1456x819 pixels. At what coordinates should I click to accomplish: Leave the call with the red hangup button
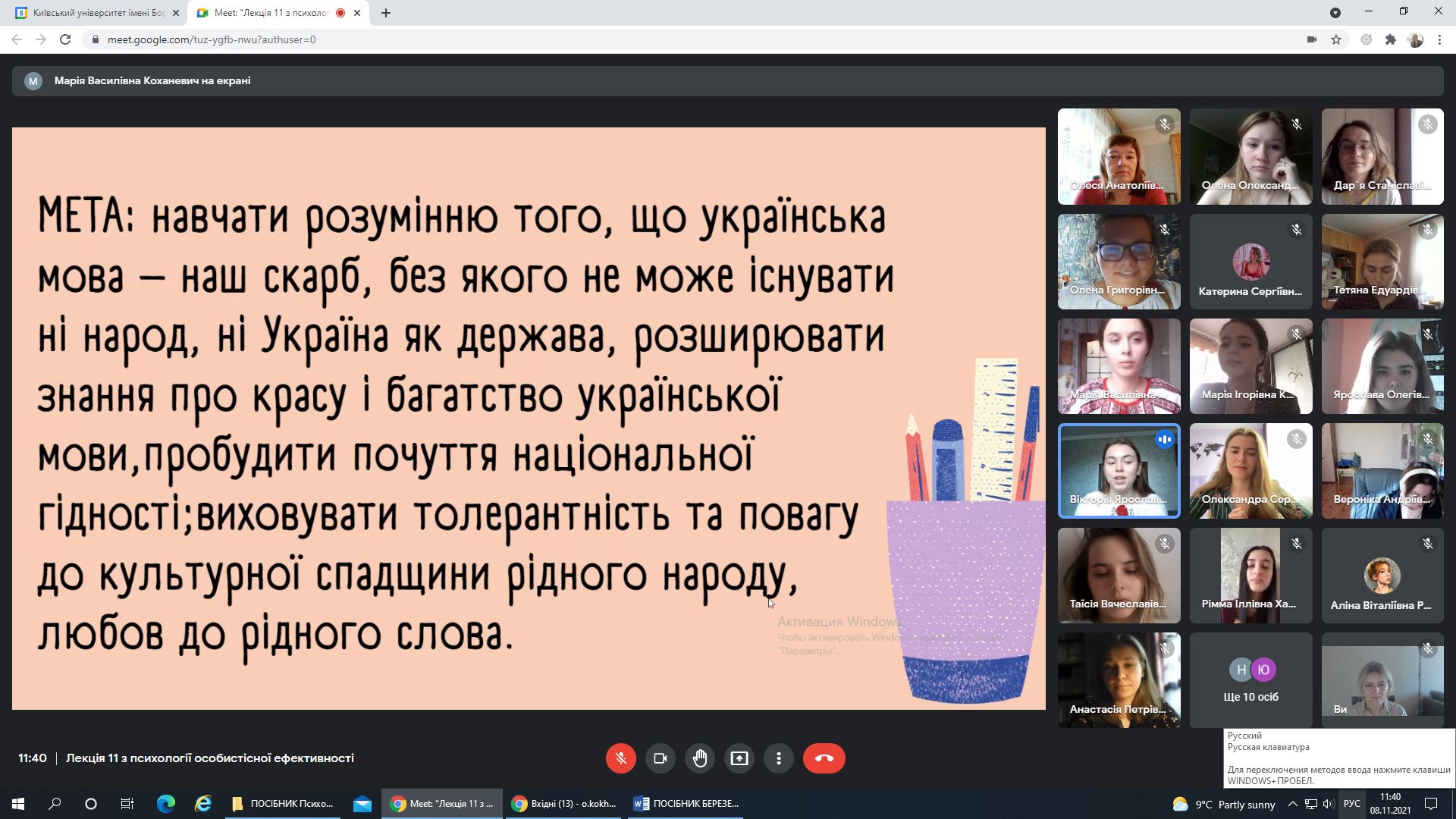[824, 758]
